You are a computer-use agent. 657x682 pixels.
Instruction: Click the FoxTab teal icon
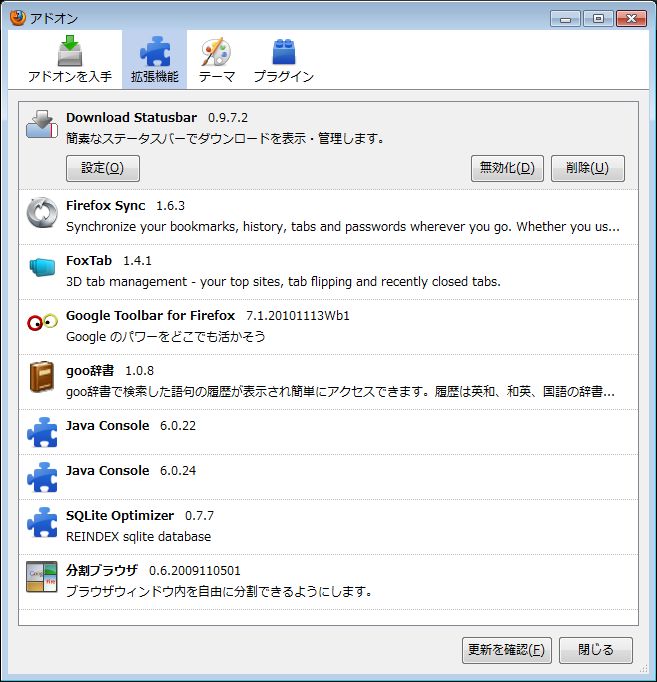coord(42,267)
